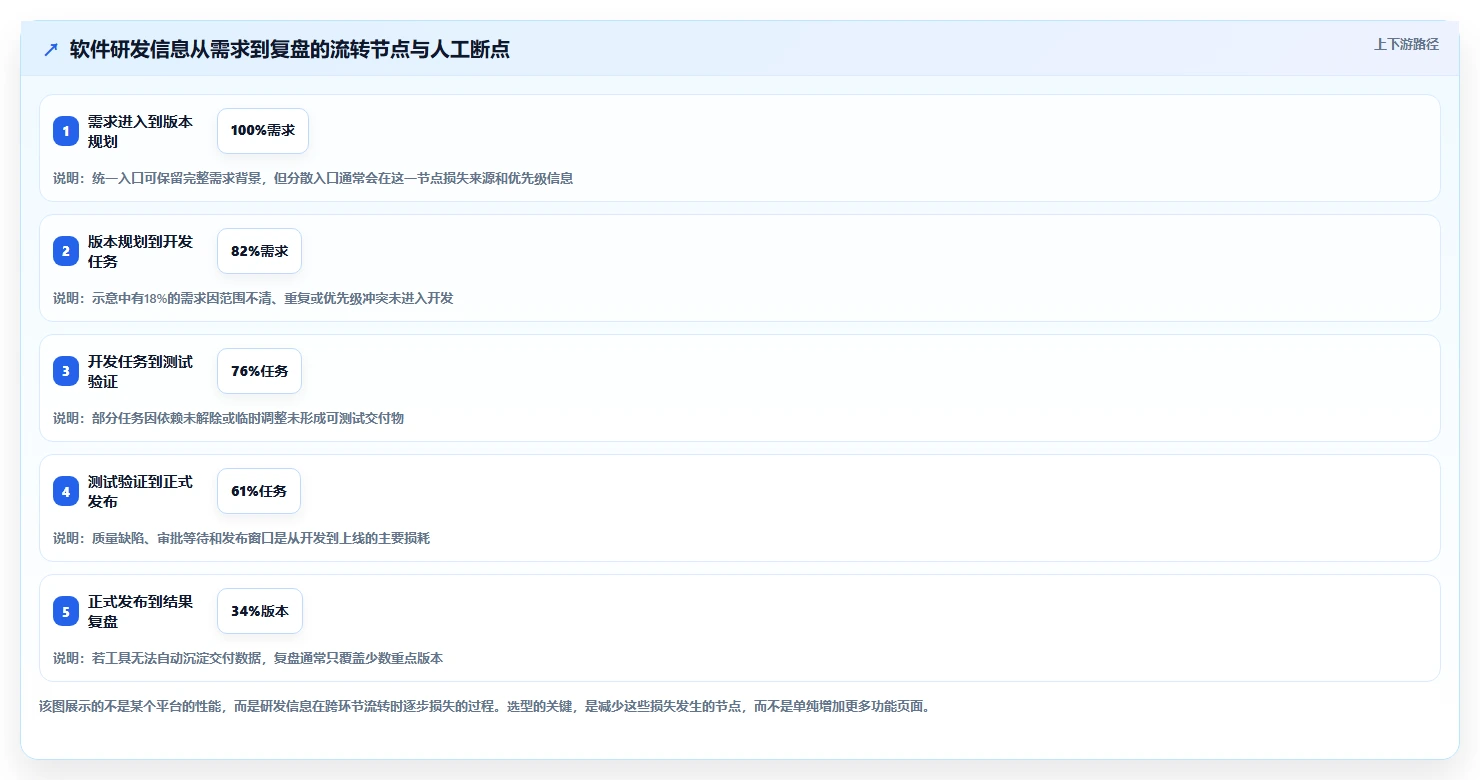
Task: Click the step 3 number badge
Action: (66, 371)
